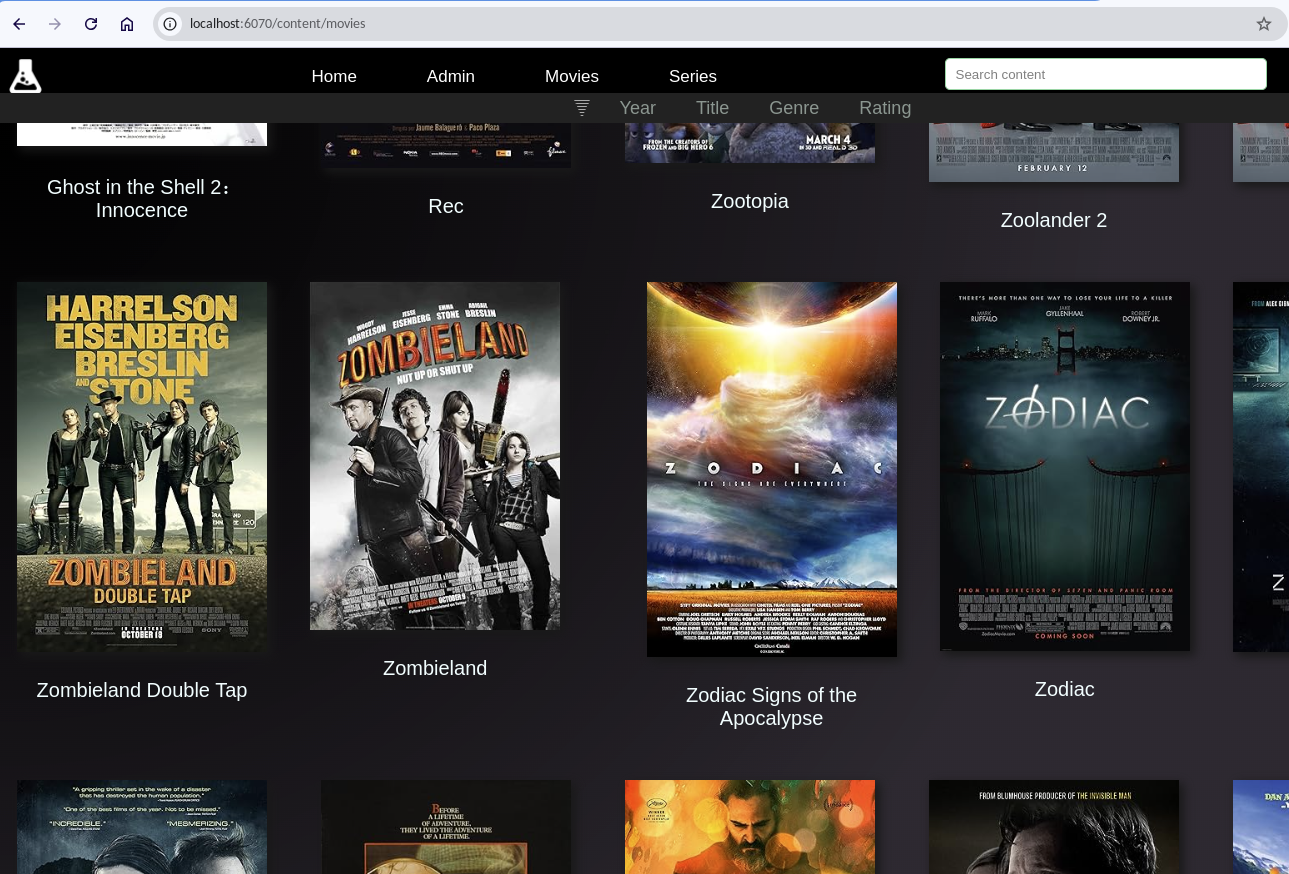Sort movies by Rating
Image resolution: width=1289 pixels, height=874 pixels.
pyautogui.click(x=884, y=108)
